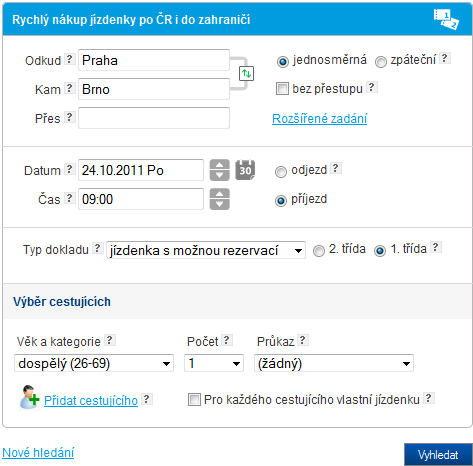Click the add passenger person icon
Viewport: 473px width, 466px height.
click(30, 397)
